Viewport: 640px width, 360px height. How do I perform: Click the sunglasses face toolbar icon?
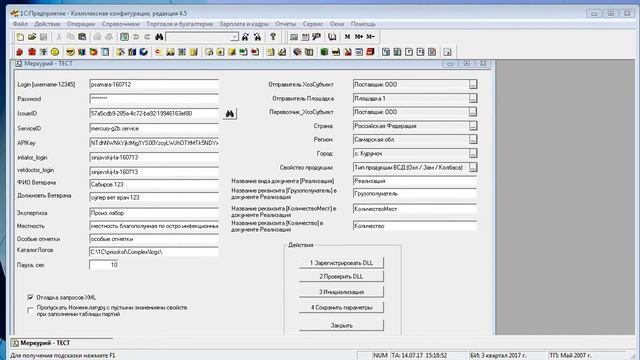(x=70, y=52)
